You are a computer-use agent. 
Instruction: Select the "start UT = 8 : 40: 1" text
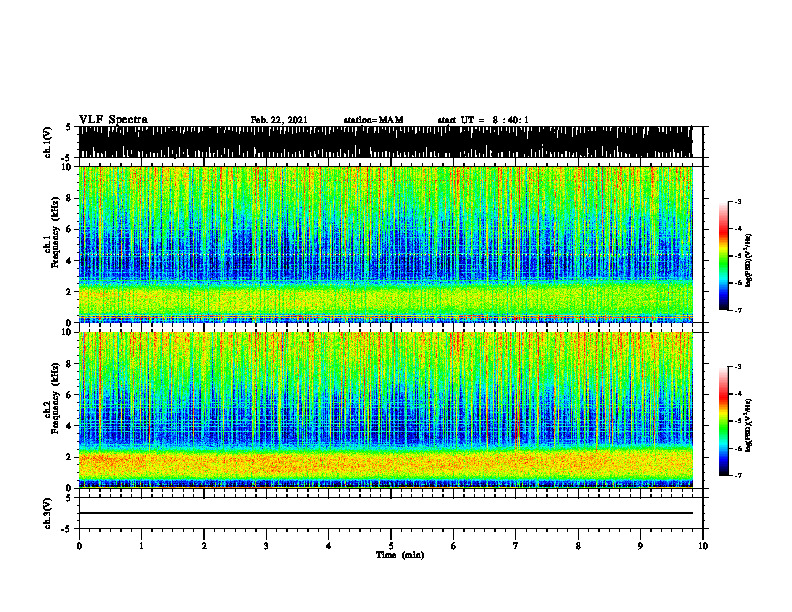click(x=483, y=120)
